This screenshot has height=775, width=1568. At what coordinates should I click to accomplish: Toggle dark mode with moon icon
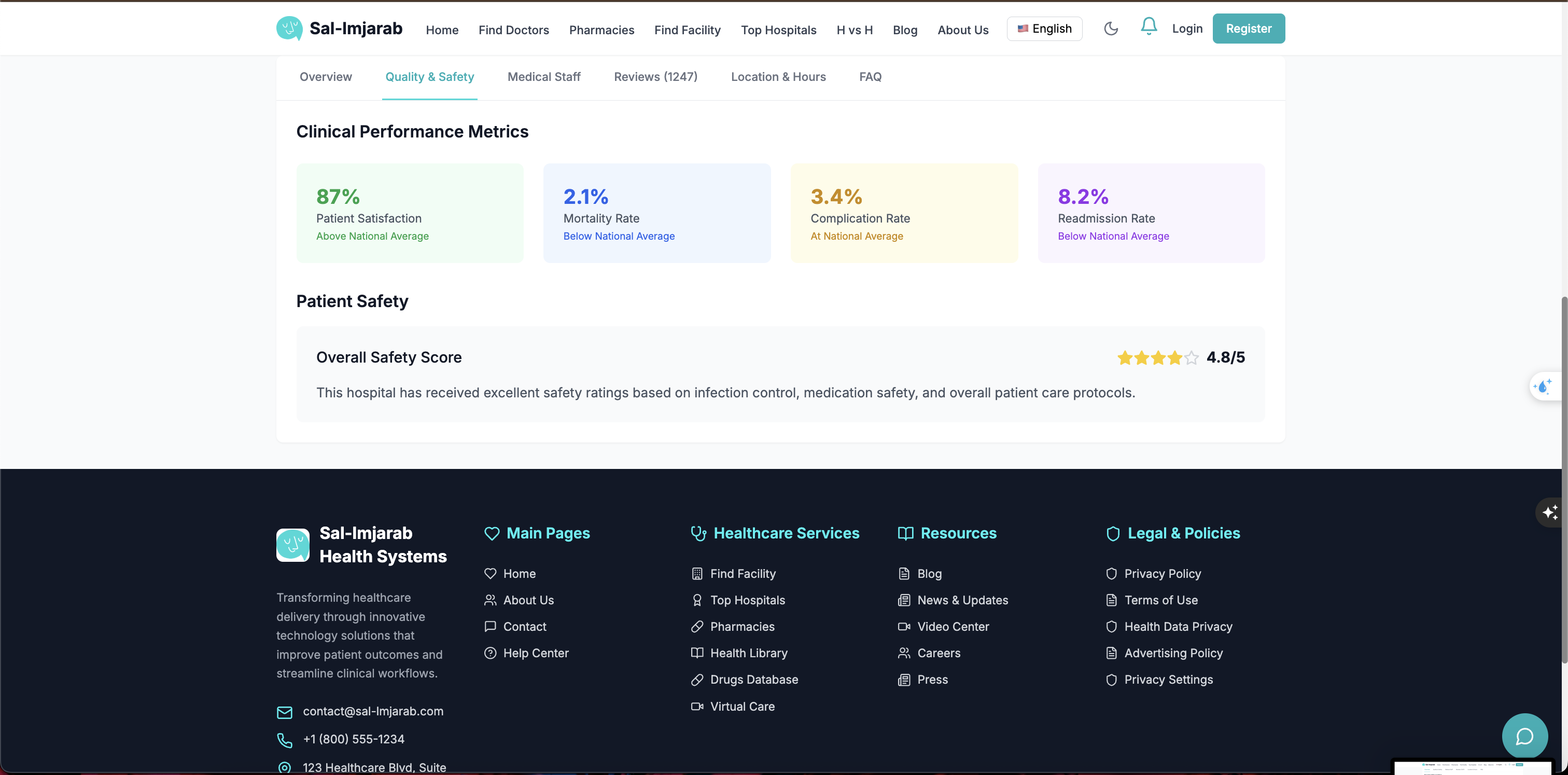tap(1110, 29)
